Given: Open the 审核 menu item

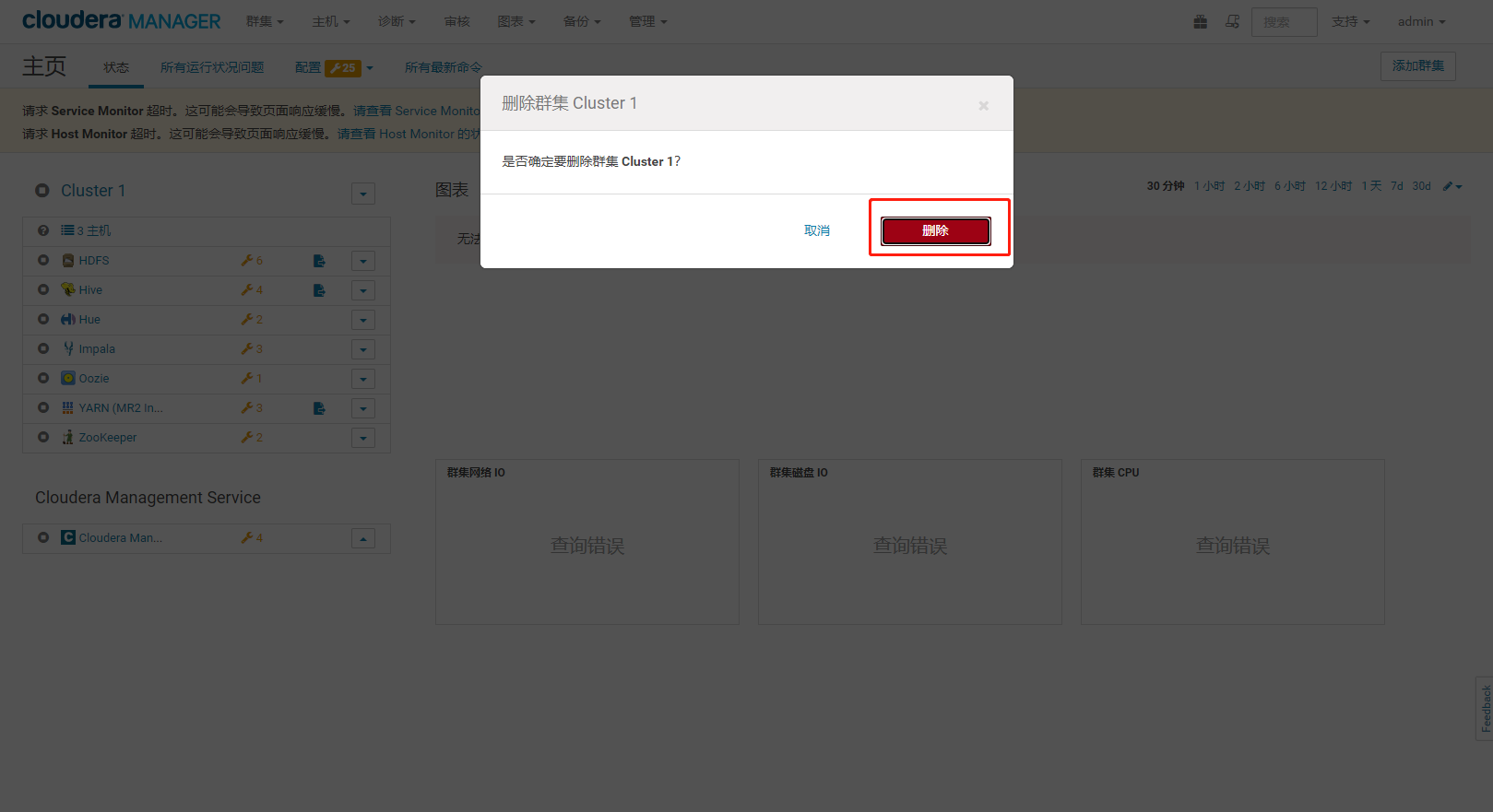Looking at the screenshot, I should tap(456, 21).
